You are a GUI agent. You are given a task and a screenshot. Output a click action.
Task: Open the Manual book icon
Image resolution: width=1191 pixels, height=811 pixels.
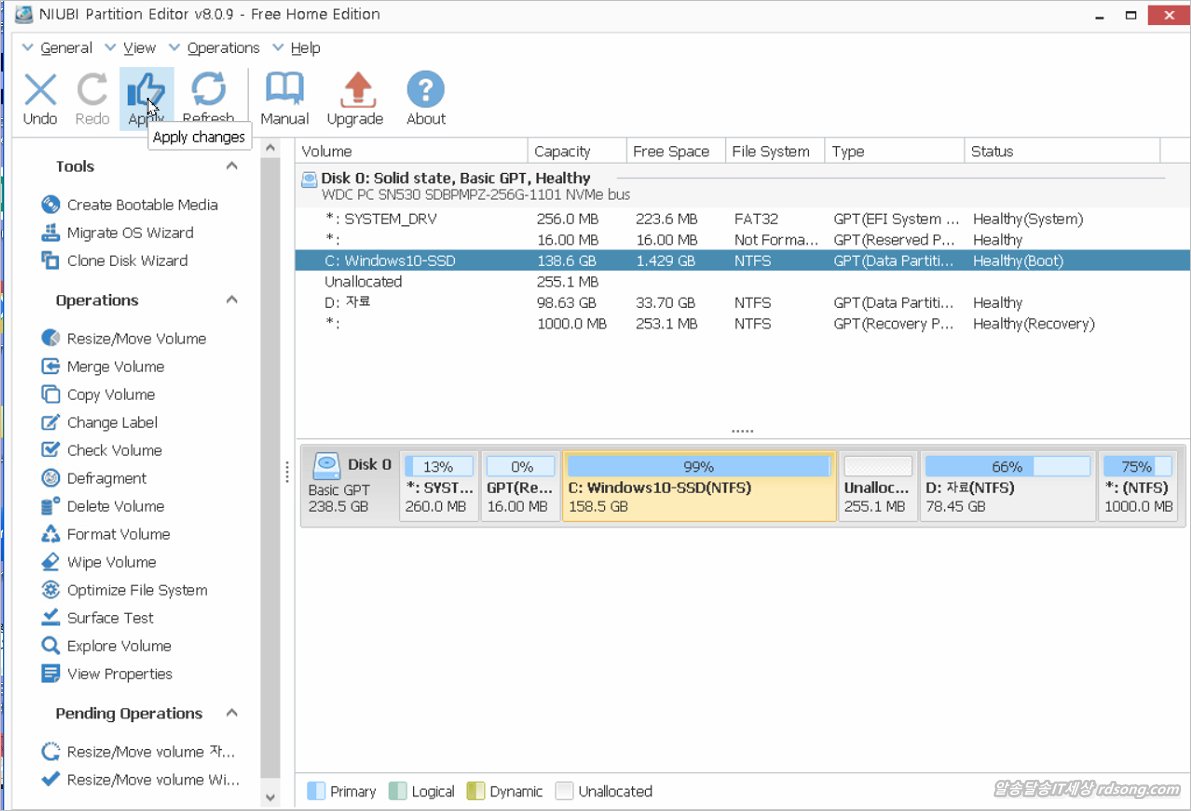[x=284, y=98]
